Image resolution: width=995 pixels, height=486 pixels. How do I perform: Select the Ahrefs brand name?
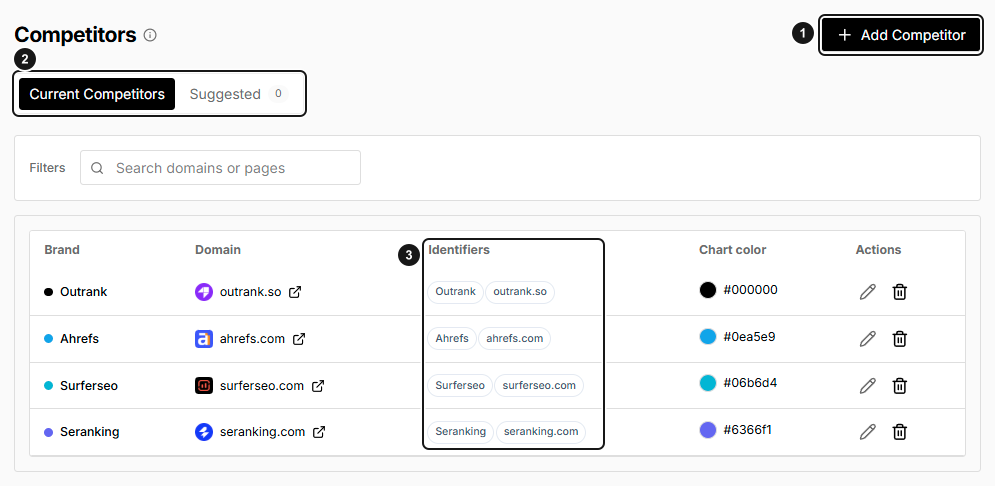pos(79,339)
